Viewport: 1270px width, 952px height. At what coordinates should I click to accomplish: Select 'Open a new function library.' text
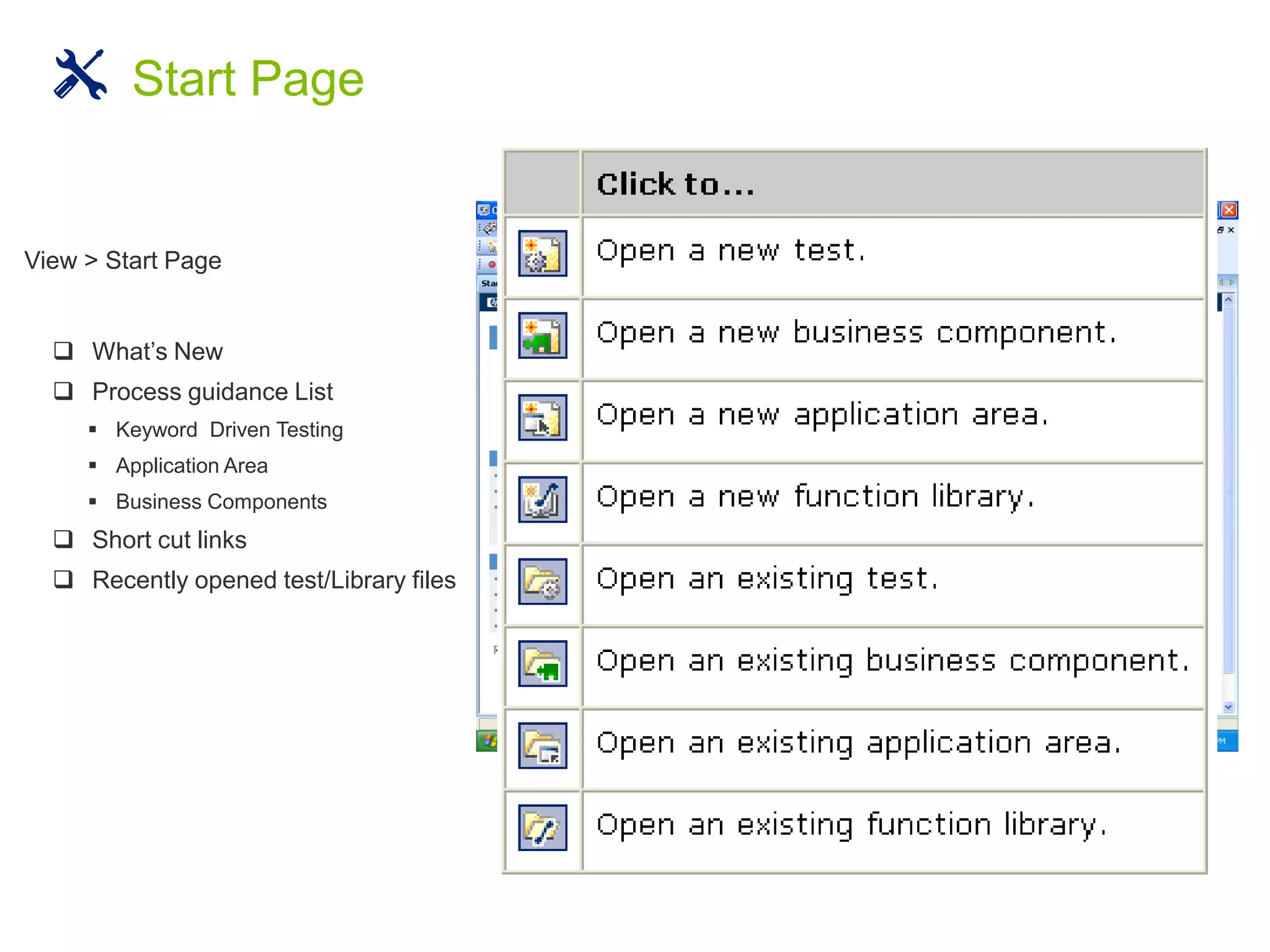tap(815, 497)
